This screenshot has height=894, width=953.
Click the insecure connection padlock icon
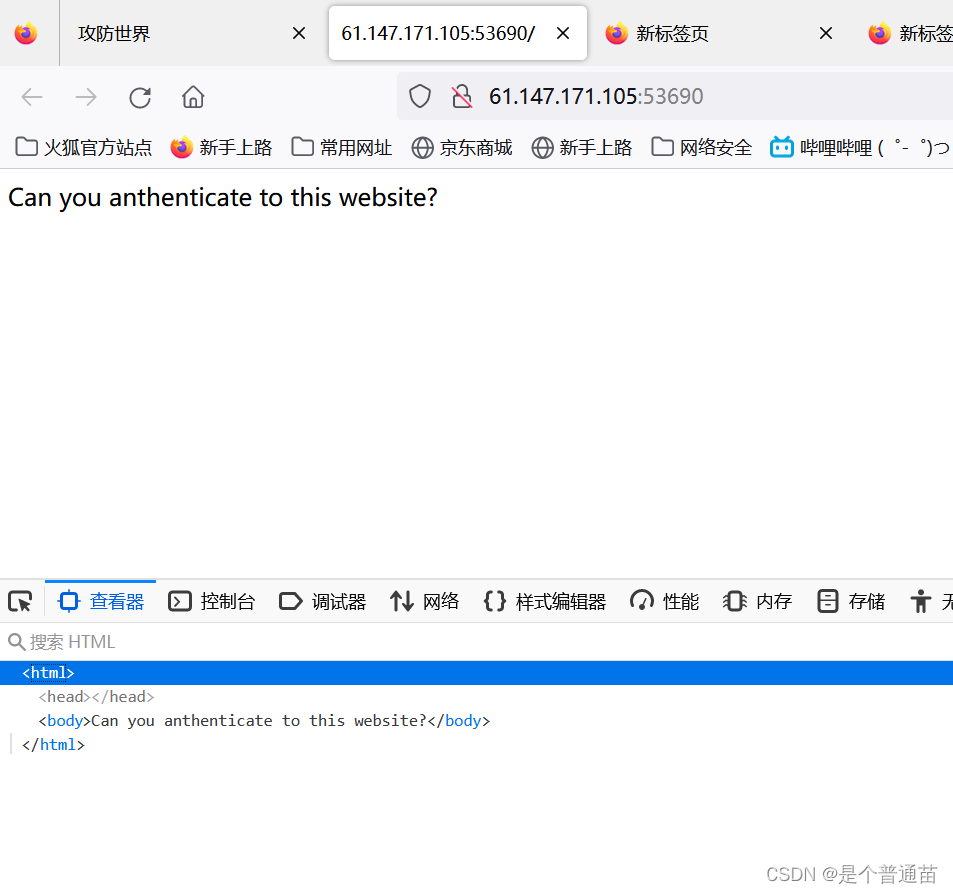pos(461,96)
